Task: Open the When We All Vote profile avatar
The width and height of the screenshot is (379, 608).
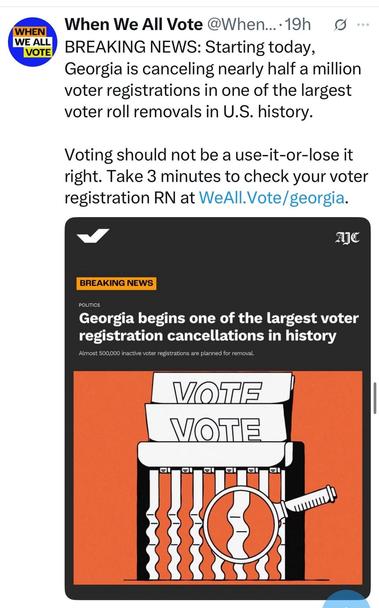Action: tap(33, 41)
